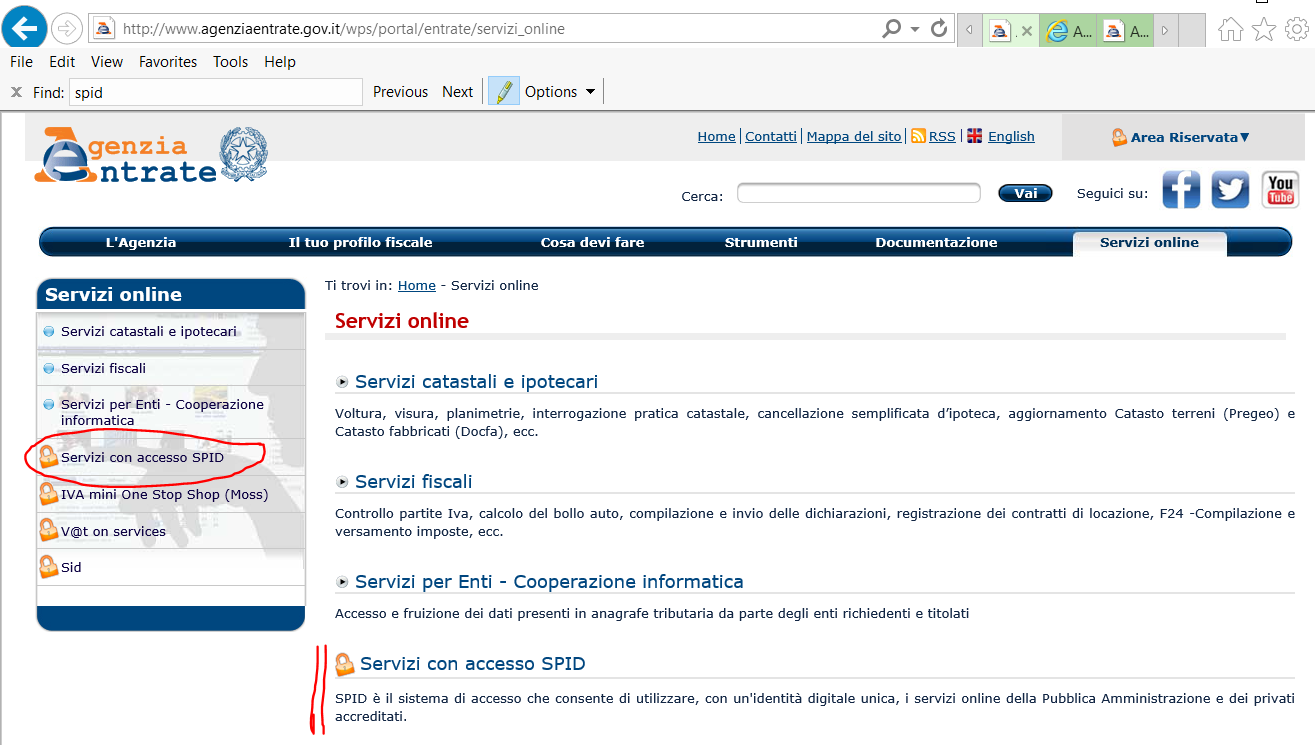
Task: Open Servizi con accesso SPID sidebar link
Action: click(x=142, y=458)
